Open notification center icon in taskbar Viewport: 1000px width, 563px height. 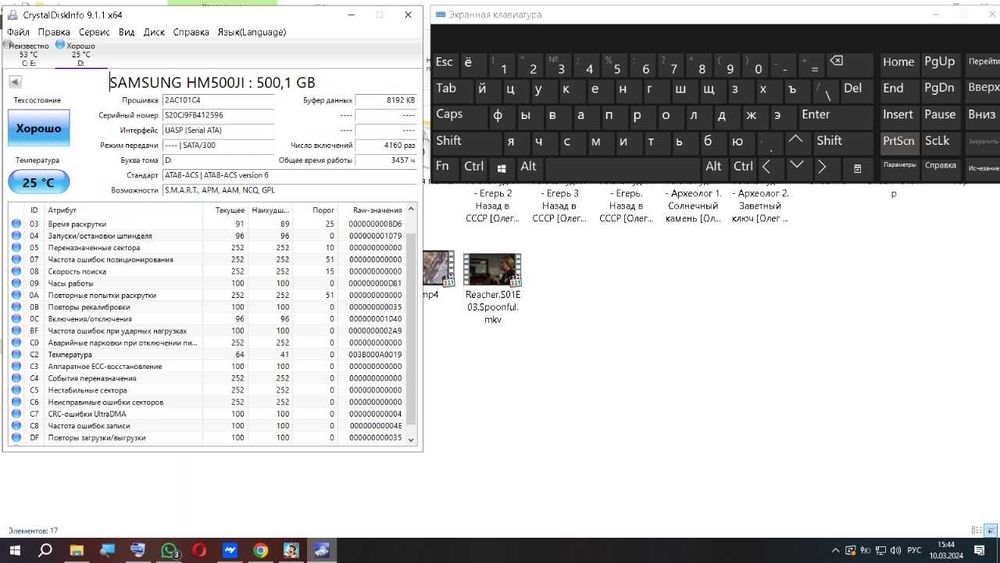pos(980,550)
